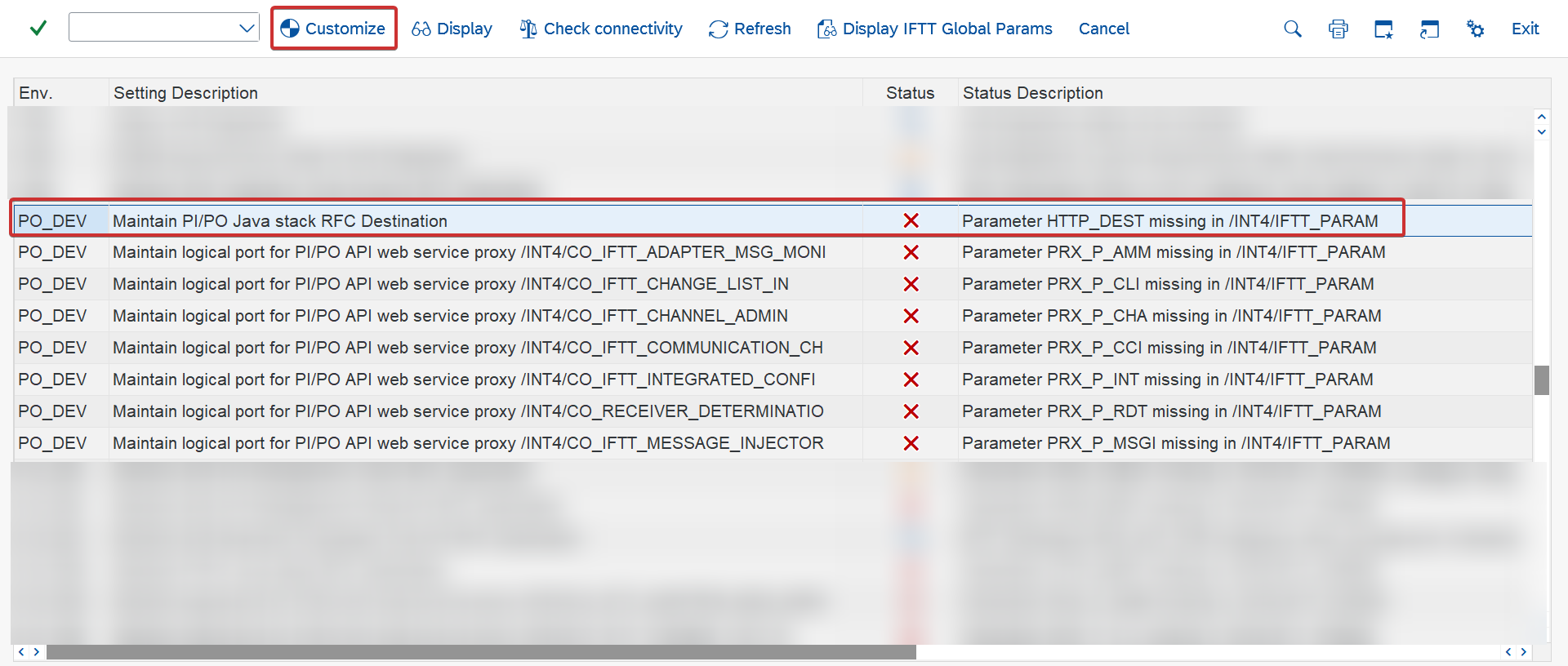The width and height of the screenshot is (1568, 666).
Task: Click the create shortcut icon
Action: pos(1429,29)
